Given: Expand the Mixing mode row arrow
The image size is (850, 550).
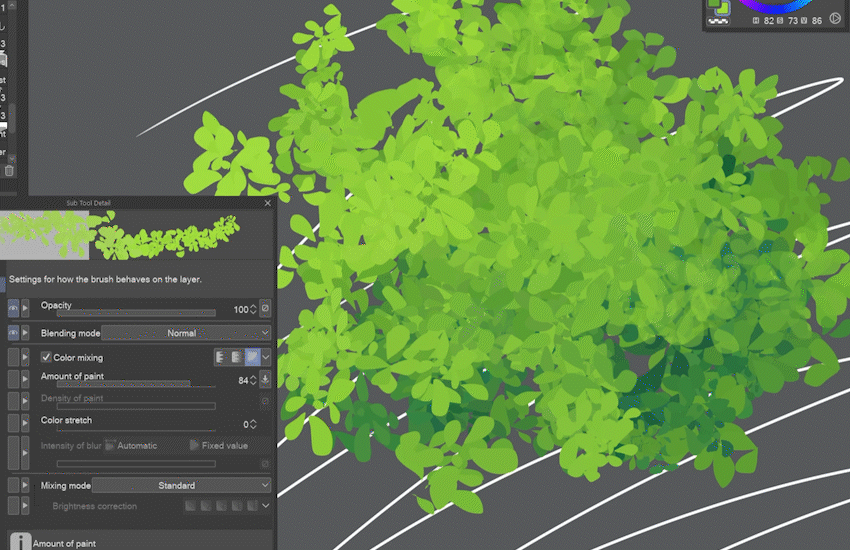Looking at the screenshot, I should coord(25,485).
